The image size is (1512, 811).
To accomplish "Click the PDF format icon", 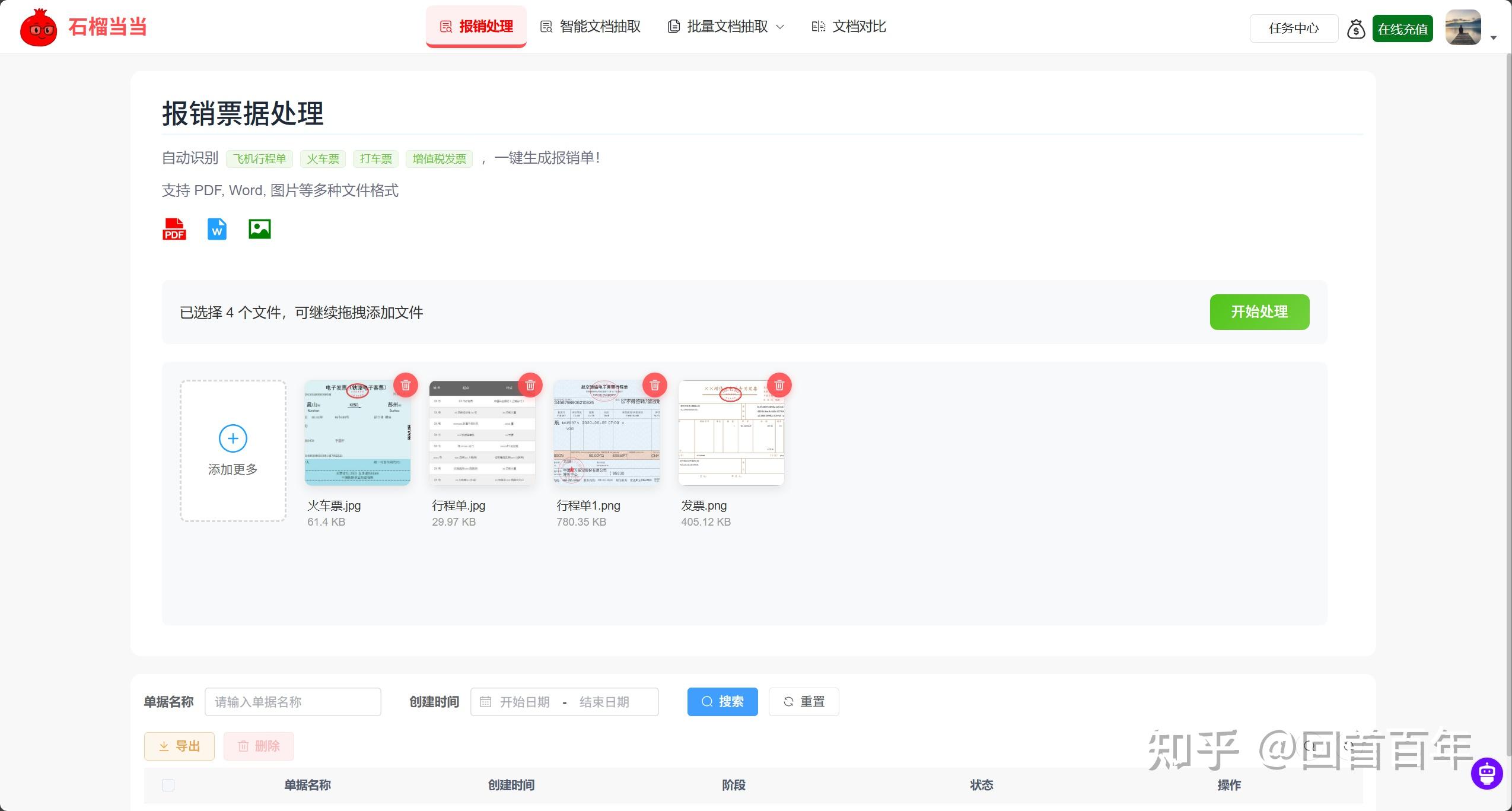I will (174, 229).
